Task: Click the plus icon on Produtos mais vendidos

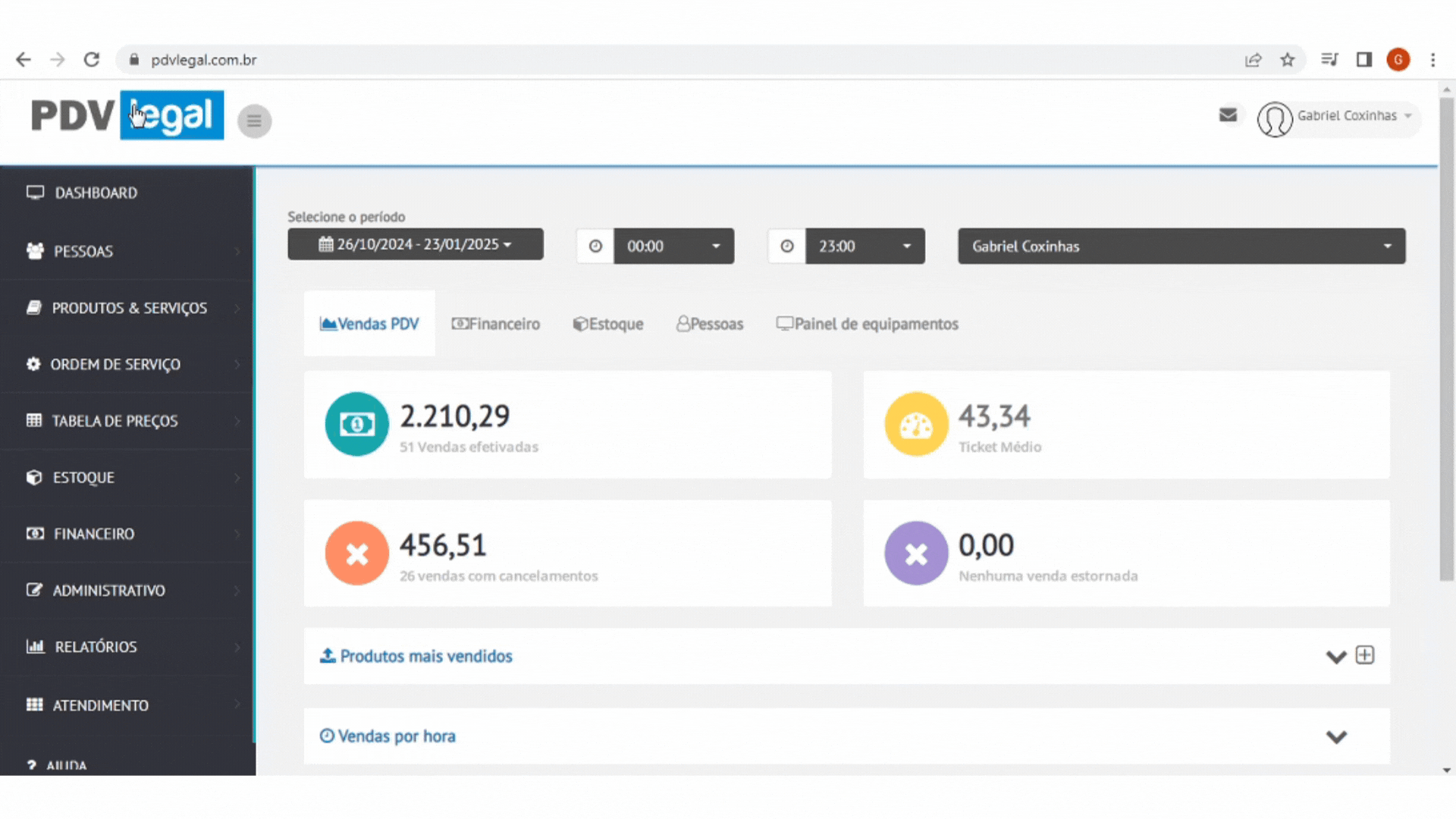Action: pyautogui.click(x=1365, y=655)
